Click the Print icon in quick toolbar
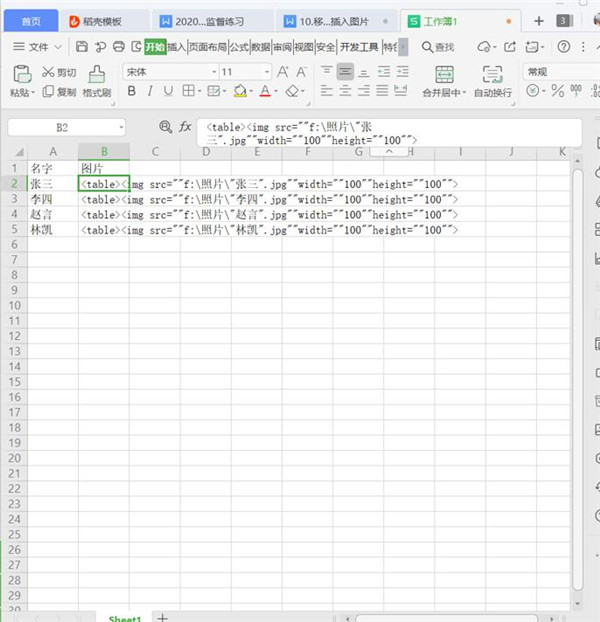The width and height of the screenshot is (600, 622). [x=119, y=47]
